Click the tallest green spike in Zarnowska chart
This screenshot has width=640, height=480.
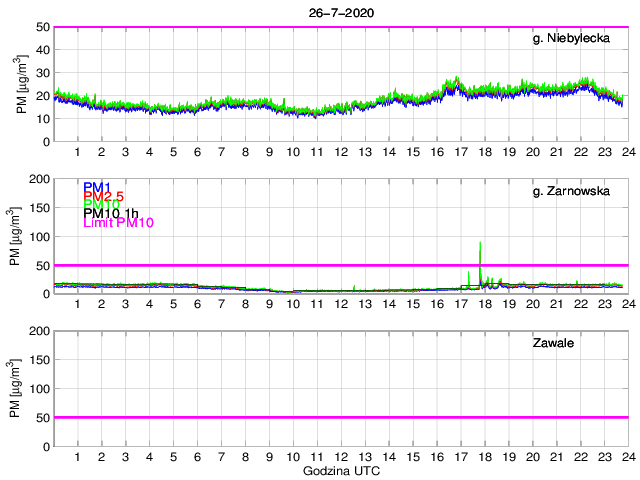tap(481, 245)
